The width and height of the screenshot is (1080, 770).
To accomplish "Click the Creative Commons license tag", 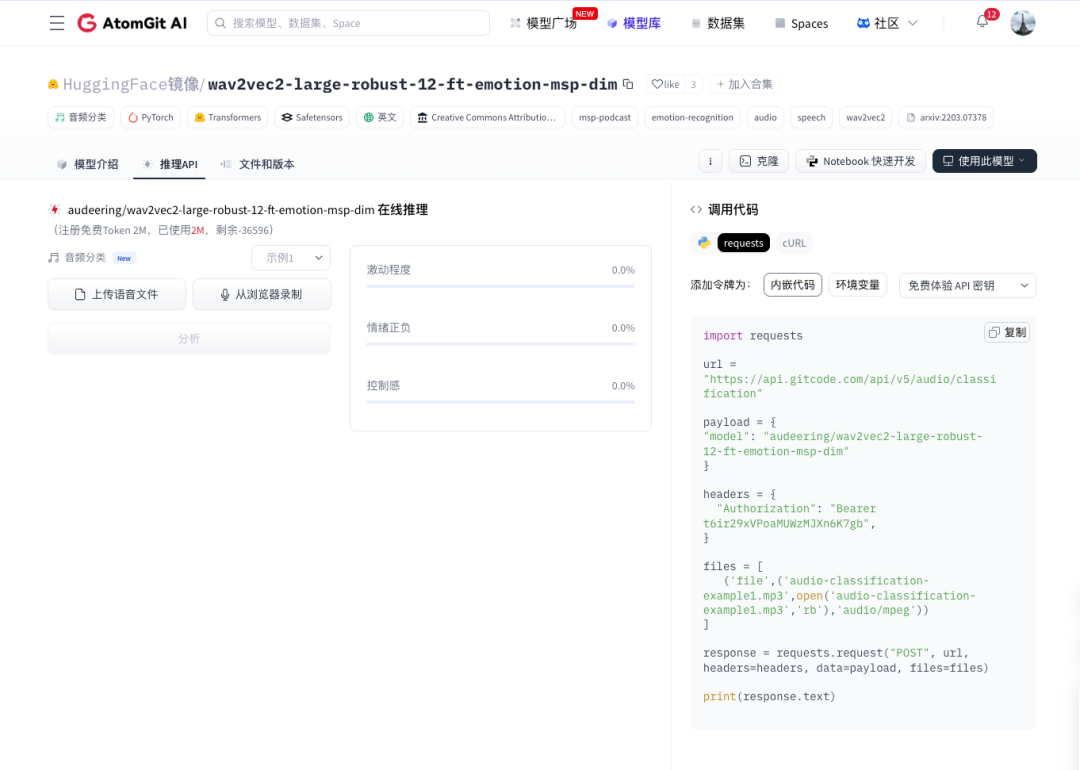I will point(487,117).
